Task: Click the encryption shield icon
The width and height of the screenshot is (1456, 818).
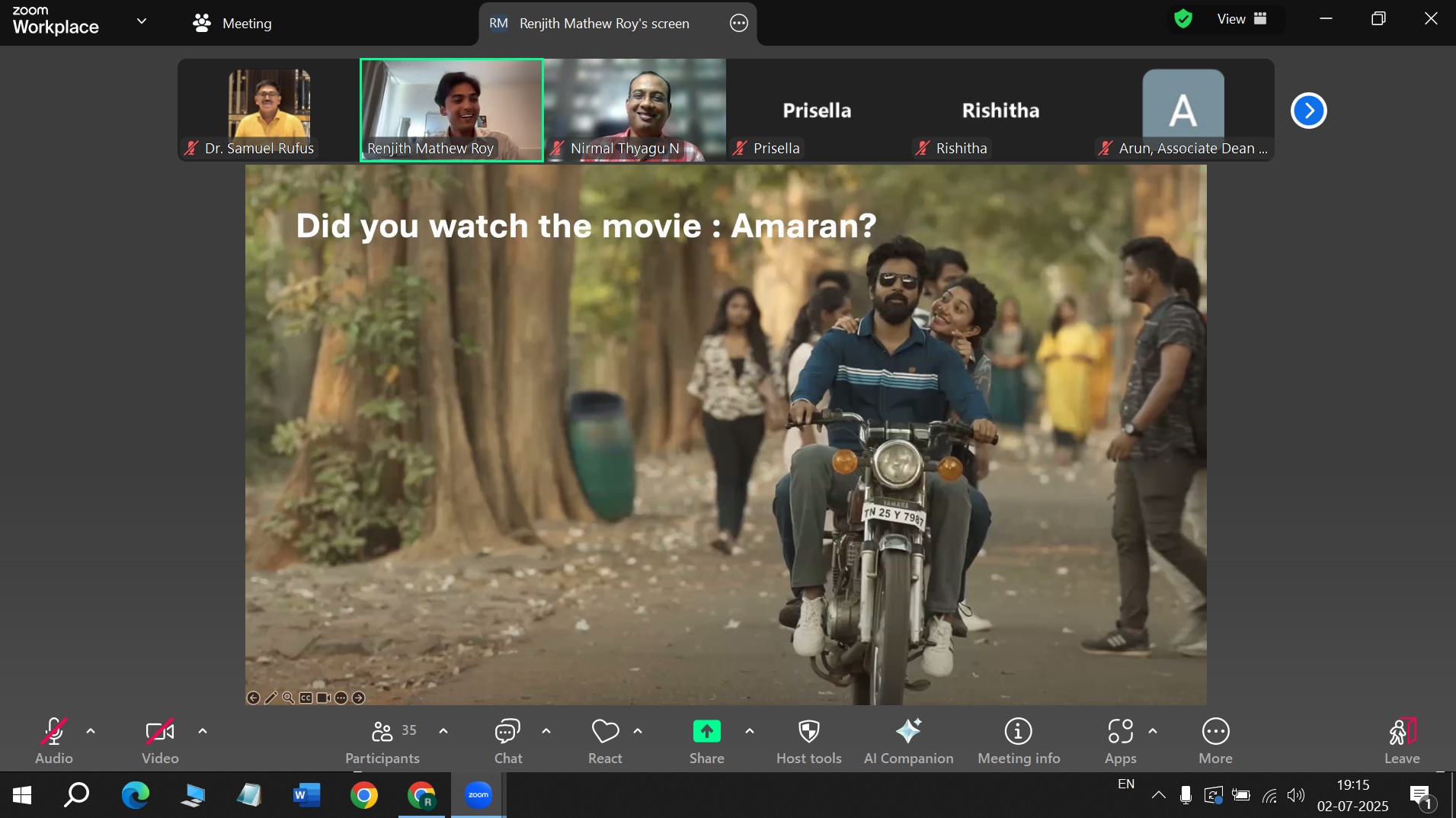Action: [1182, 19]
